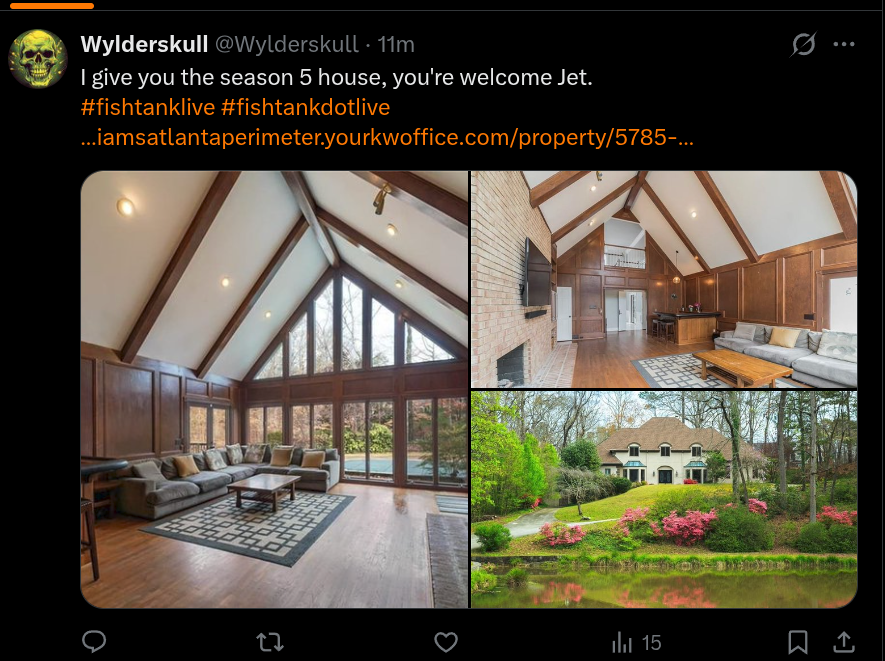This screenshot has height=661, width=885.
Task: Follow the #fishtanklive hashtag
Action: click(148, 107)
